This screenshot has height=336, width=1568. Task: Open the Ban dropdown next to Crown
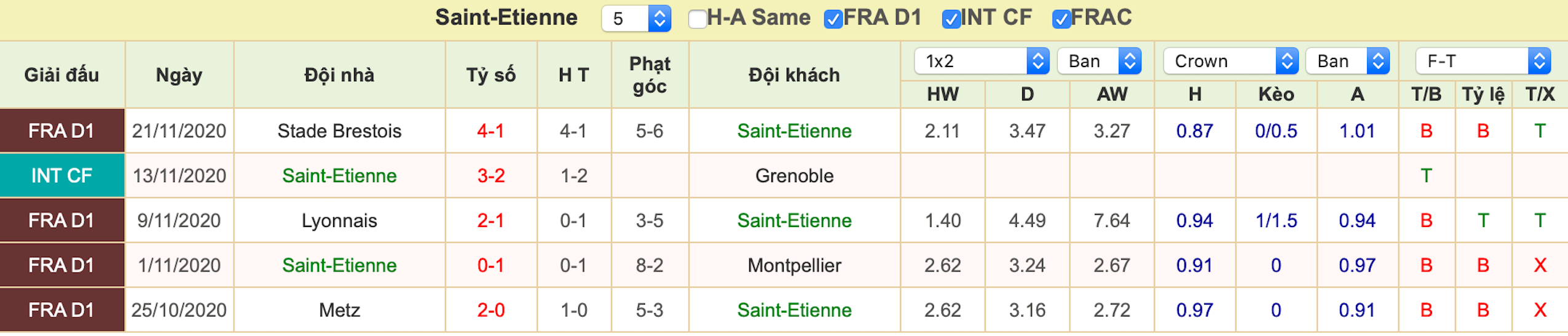tap(1348, 61)
